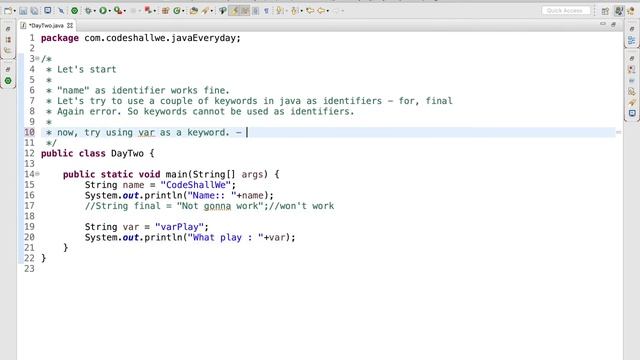Open the Outline view icon in right trim

point(632,40)
